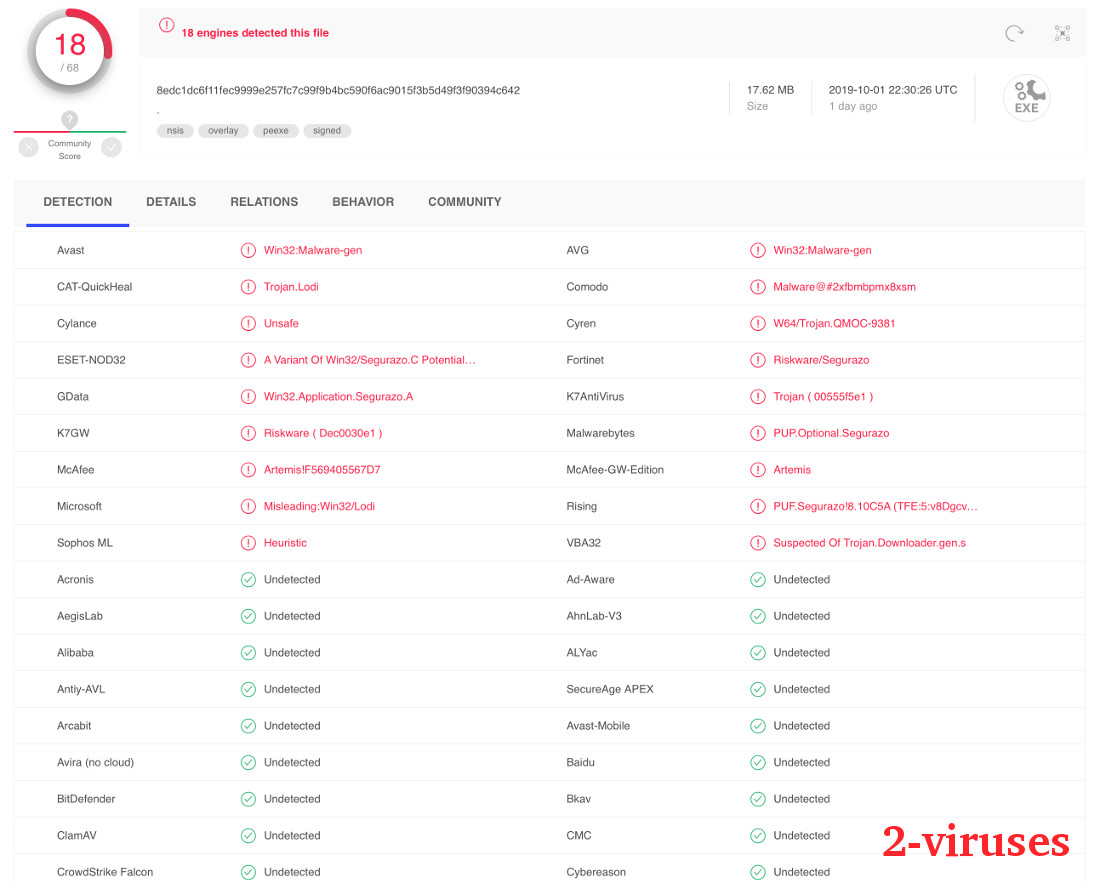Click 'W64/Trojan.QMOC-9381' Cyren result
The height and width of the screenshot is (883, 1100).
[x=834, y=323]
